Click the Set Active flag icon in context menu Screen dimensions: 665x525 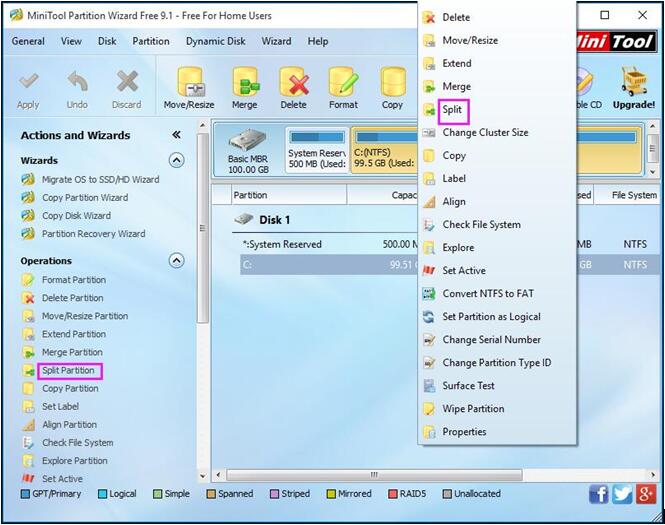429,271
